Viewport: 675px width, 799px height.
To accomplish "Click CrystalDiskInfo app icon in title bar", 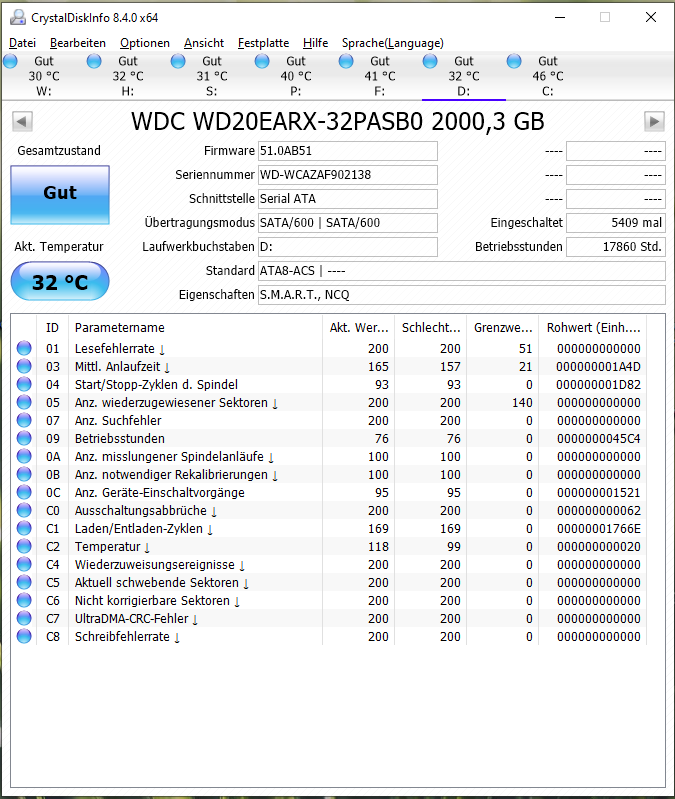I will (18, 17).
